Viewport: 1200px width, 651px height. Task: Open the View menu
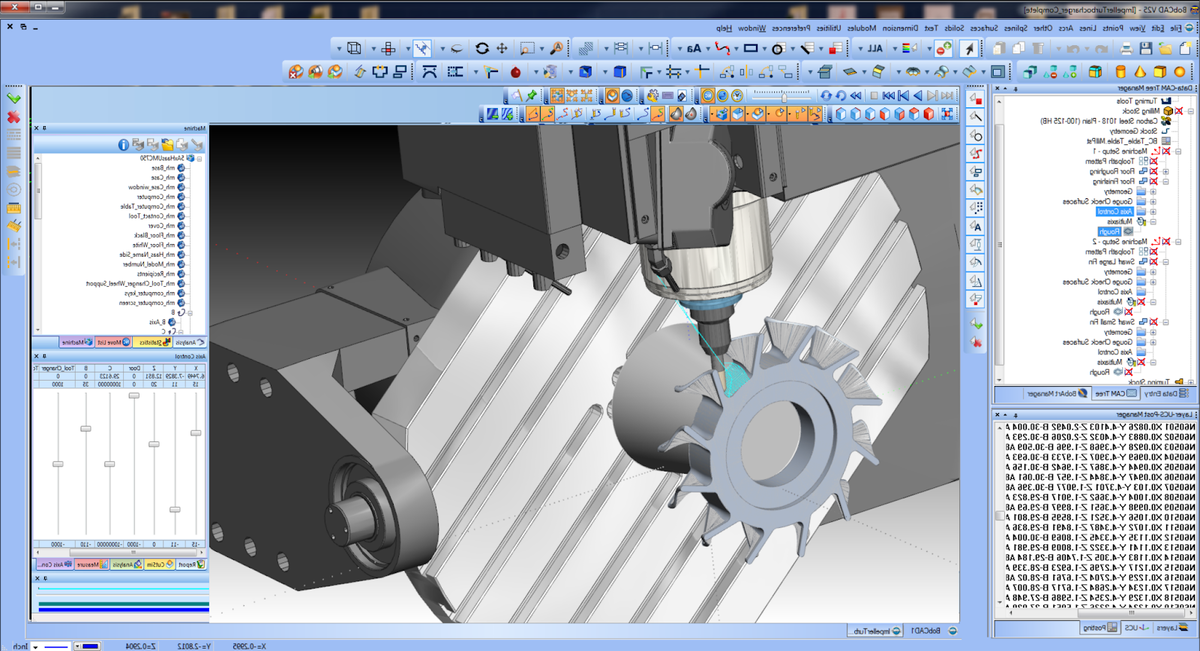1137,28
